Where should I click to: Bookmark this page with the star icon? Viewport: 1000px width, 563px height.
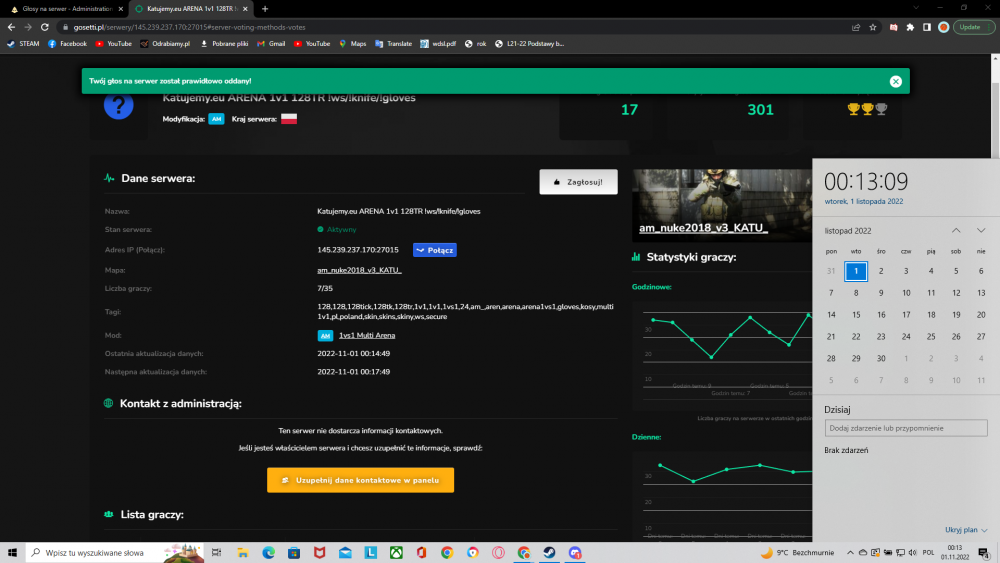click(x=872, y=27)
